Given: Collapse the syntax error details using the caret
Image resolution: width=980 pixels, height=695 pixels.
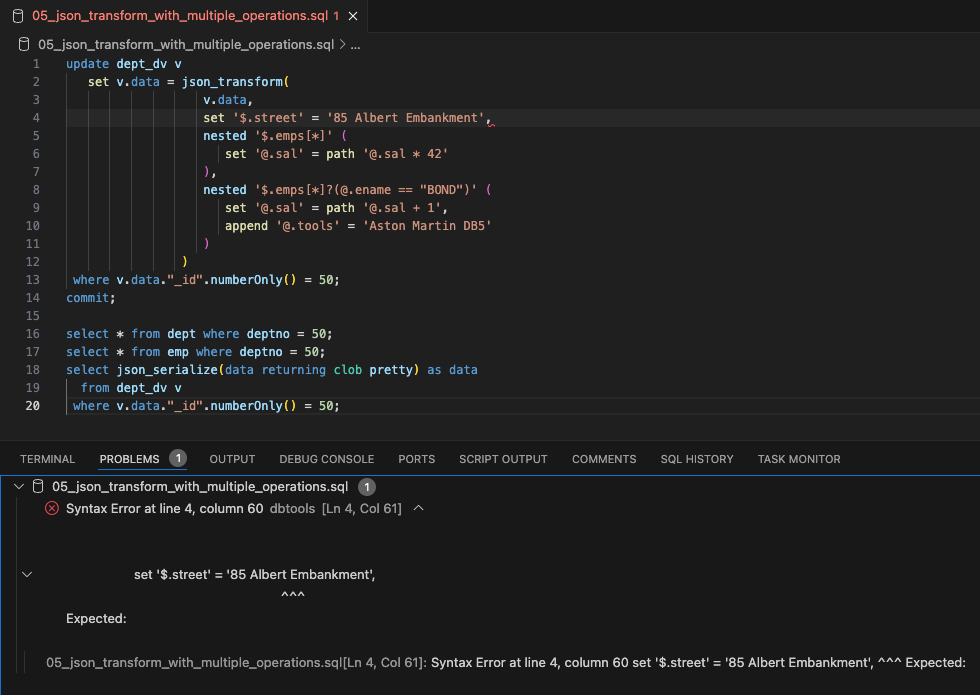Looking at the screenshot, I should click(x=419, y=508).
